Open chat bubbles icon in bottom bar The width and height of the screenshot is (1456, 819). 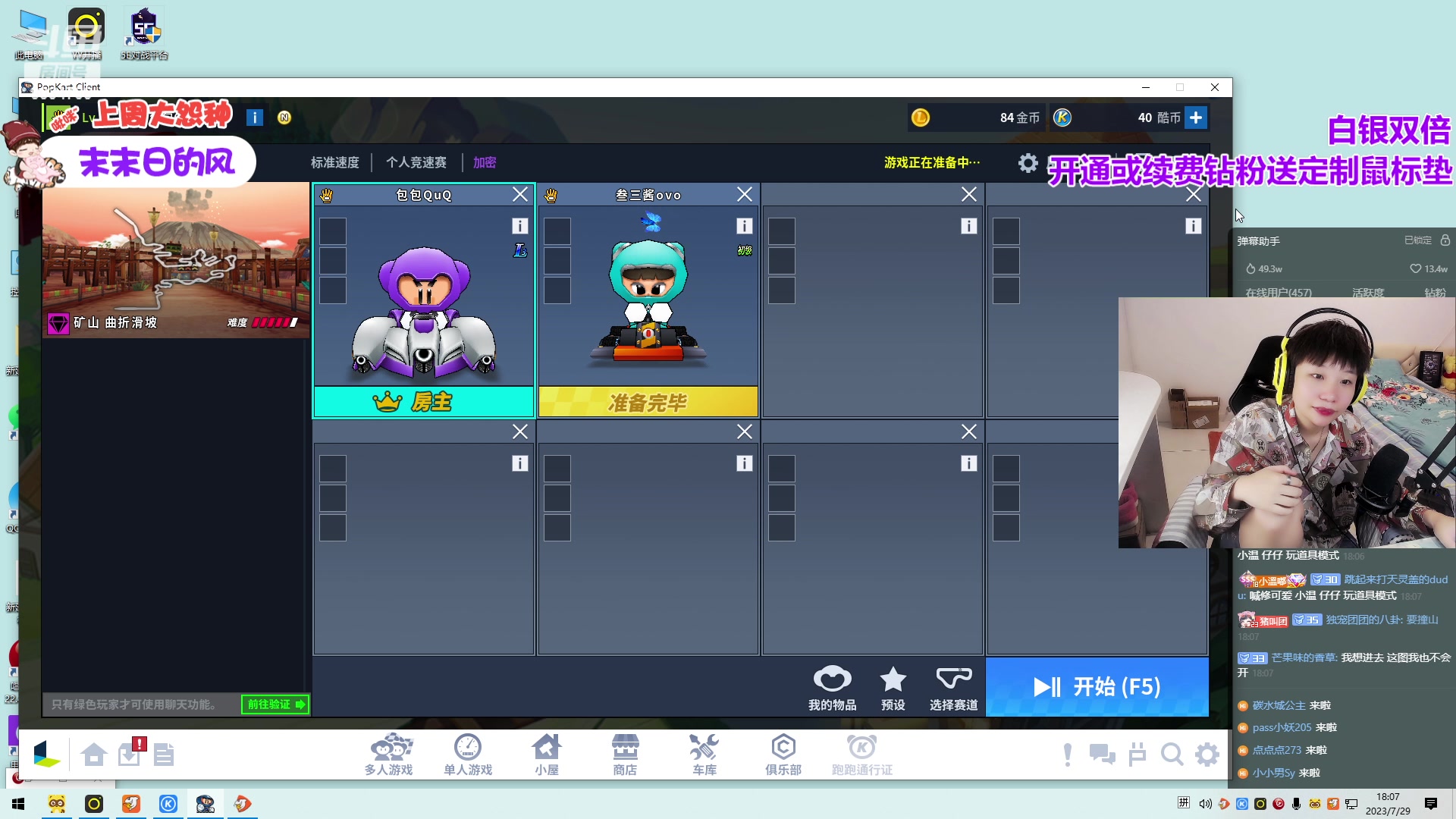1102,755
